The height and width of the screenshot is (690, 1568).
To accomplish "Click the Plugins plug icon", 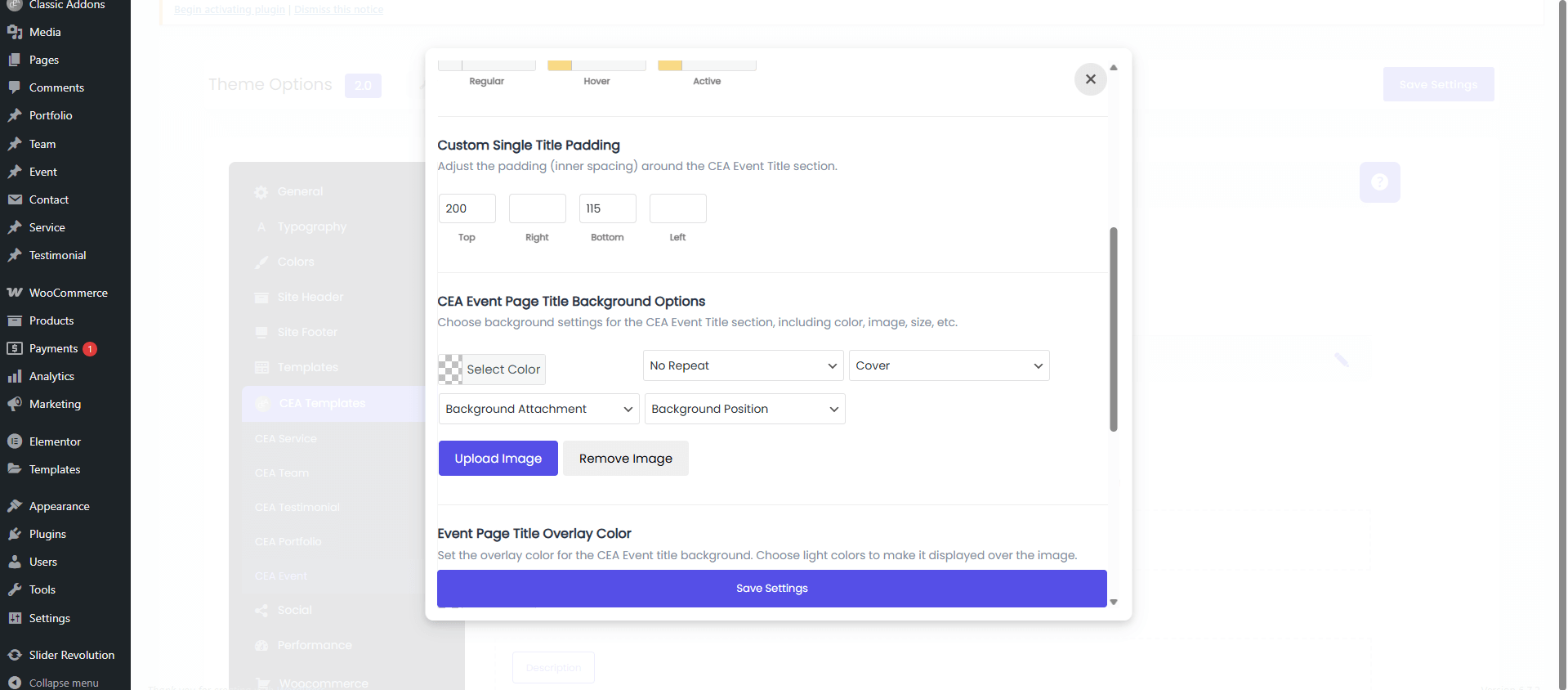I will tap(15, 534).
